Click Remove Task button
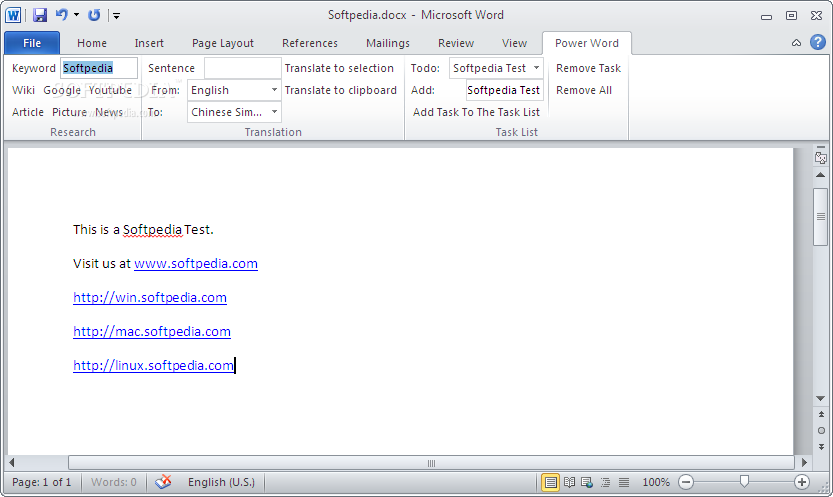Screen dimensions: 833x497 588,68
